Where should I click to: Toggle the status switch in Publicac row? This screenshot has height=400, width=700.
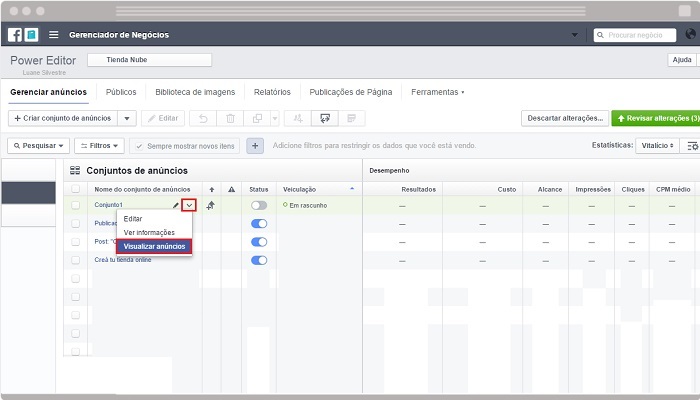(x=259, y=224)
